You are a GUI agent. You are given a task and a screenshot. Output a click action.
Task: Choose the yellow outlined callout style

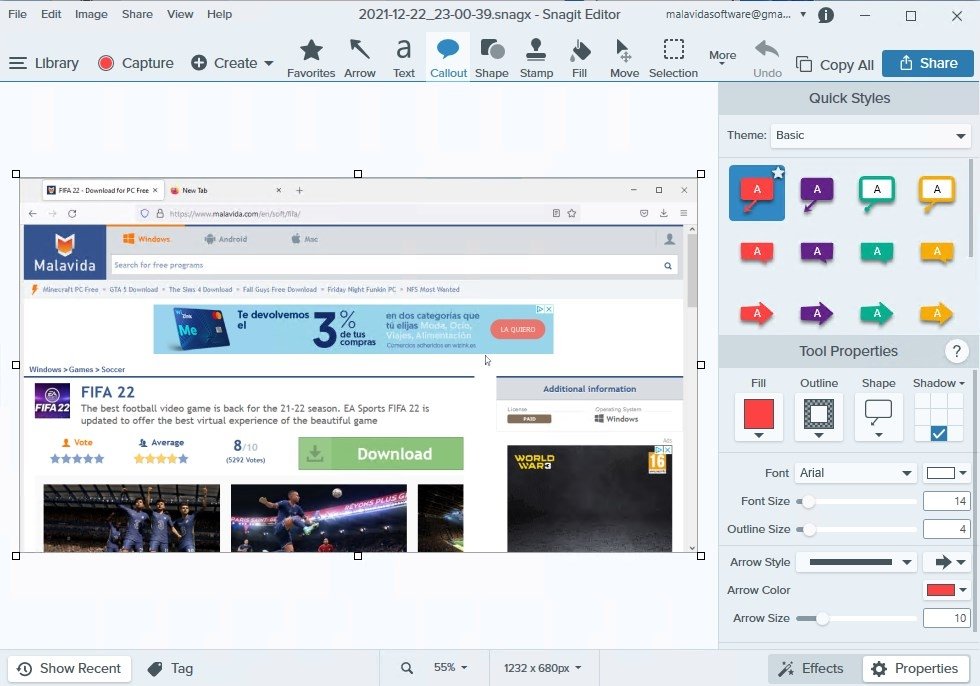[x=936, y=192]
